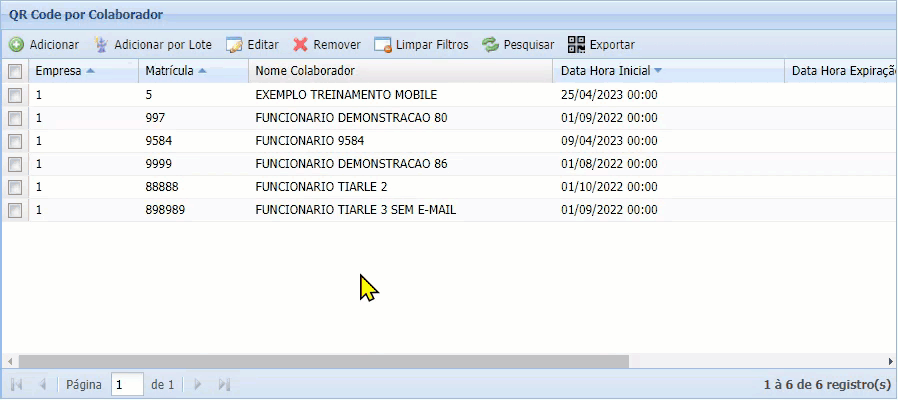Tick checkbox for FUNCIONARIO TIARLE 2
The width and height of the screenshot is (898, 400).
15,187
